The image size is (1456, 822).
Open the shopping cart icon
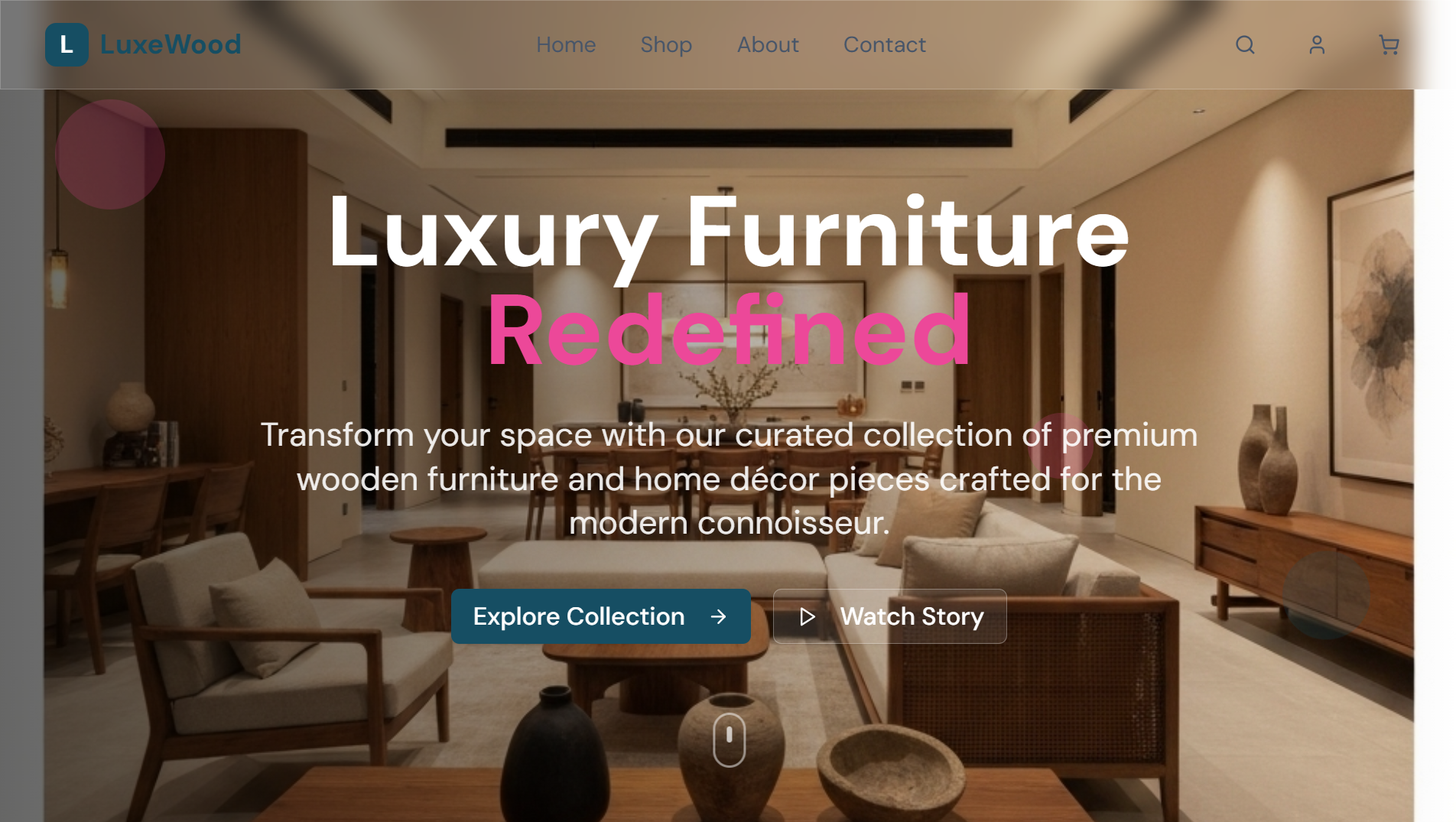point(1389,45)
